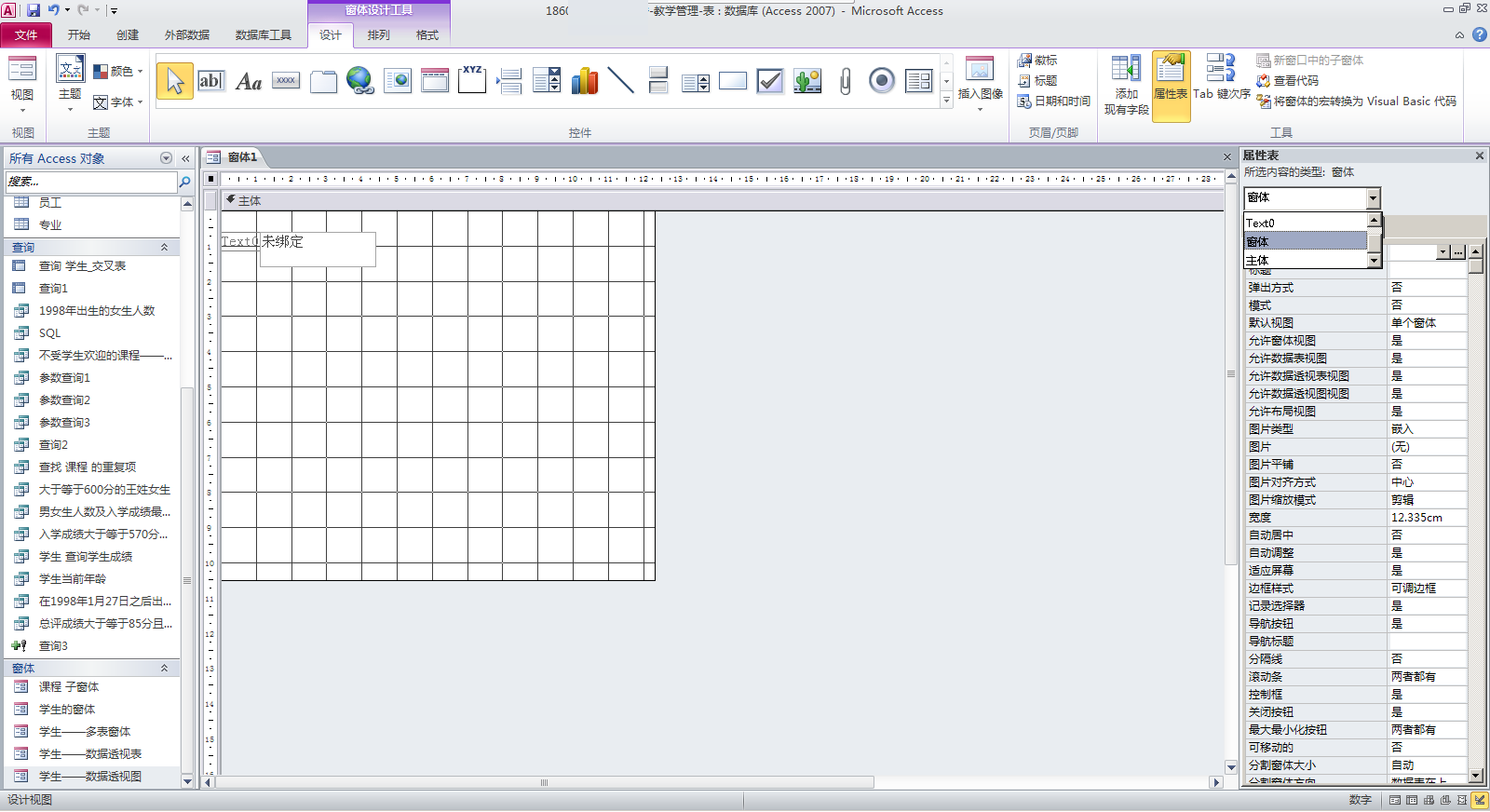The width and height of the screenshot is (1490, 812).
Task: Insert a Chart control from the gallery
Action: tap(584, 81)
